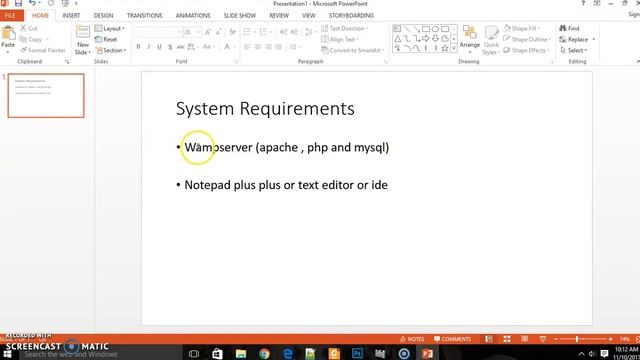Click the Format Painter brush

pyautogui.click(x=42, y=50)
